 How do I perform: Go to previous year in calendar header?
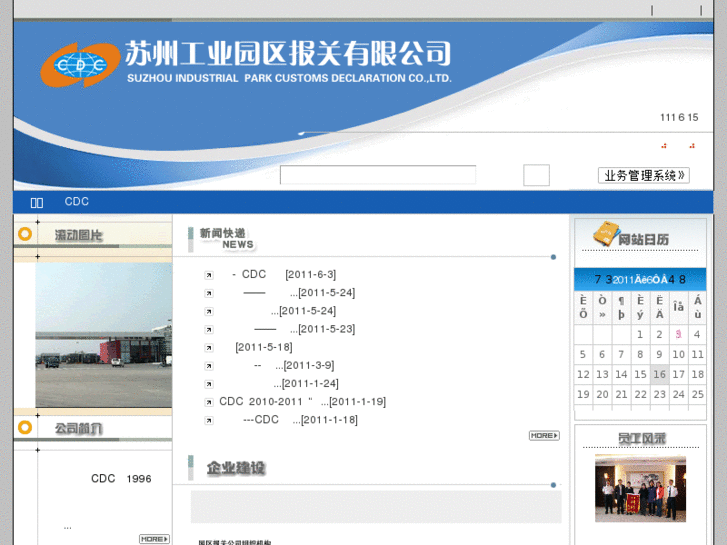(598, 279)
